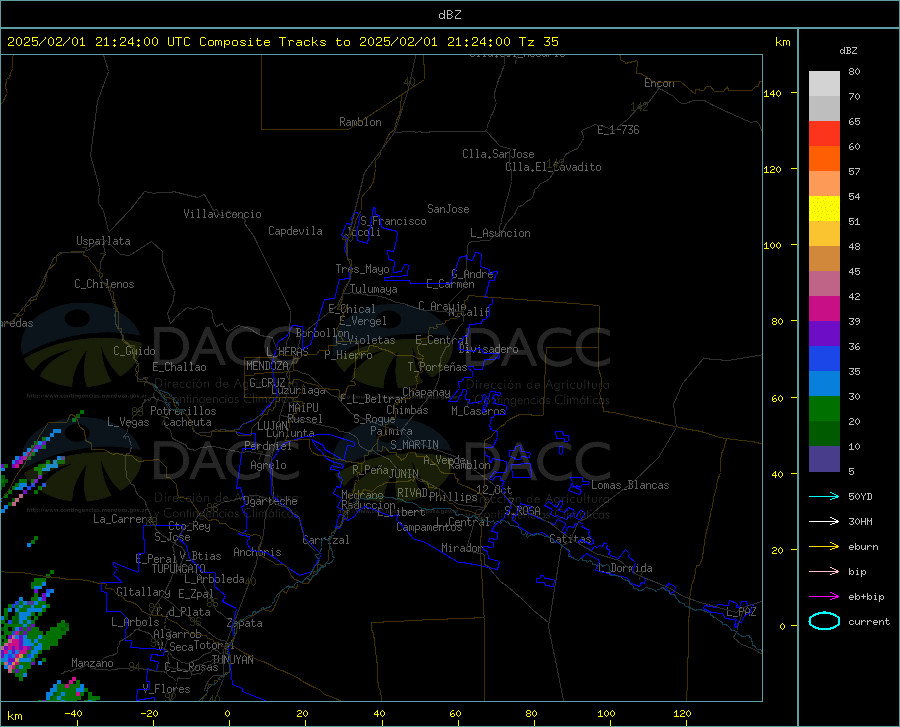Click the eb+bip magenta arrow legend icon
This screenshot has height=727, width=900.
824,597
